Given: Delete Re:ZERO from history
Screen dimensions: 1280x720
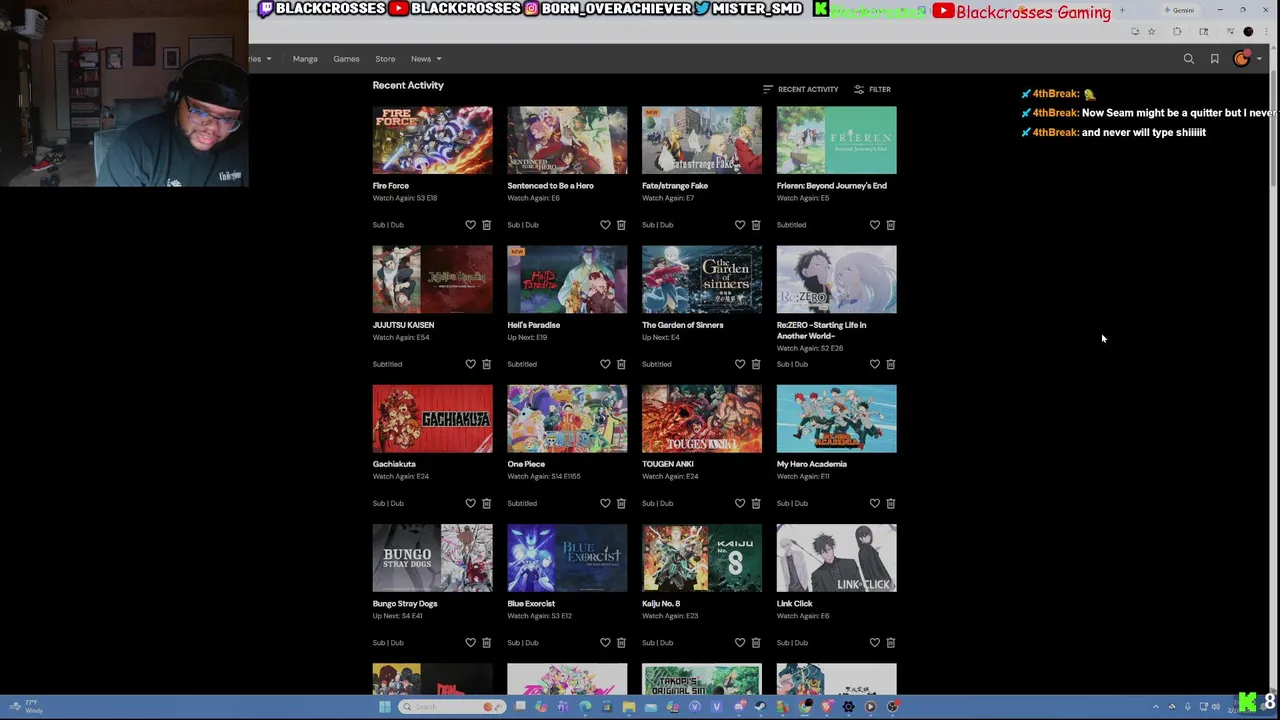Looking at the screenshot, I should tap(890, 364).
